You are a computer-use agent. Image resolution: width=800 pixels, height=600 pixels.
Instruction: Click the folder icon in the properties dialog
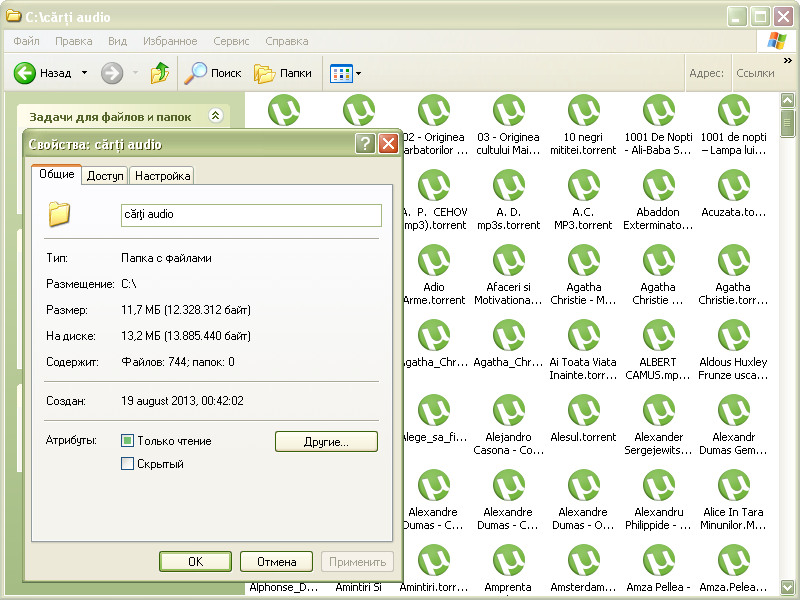59,214
